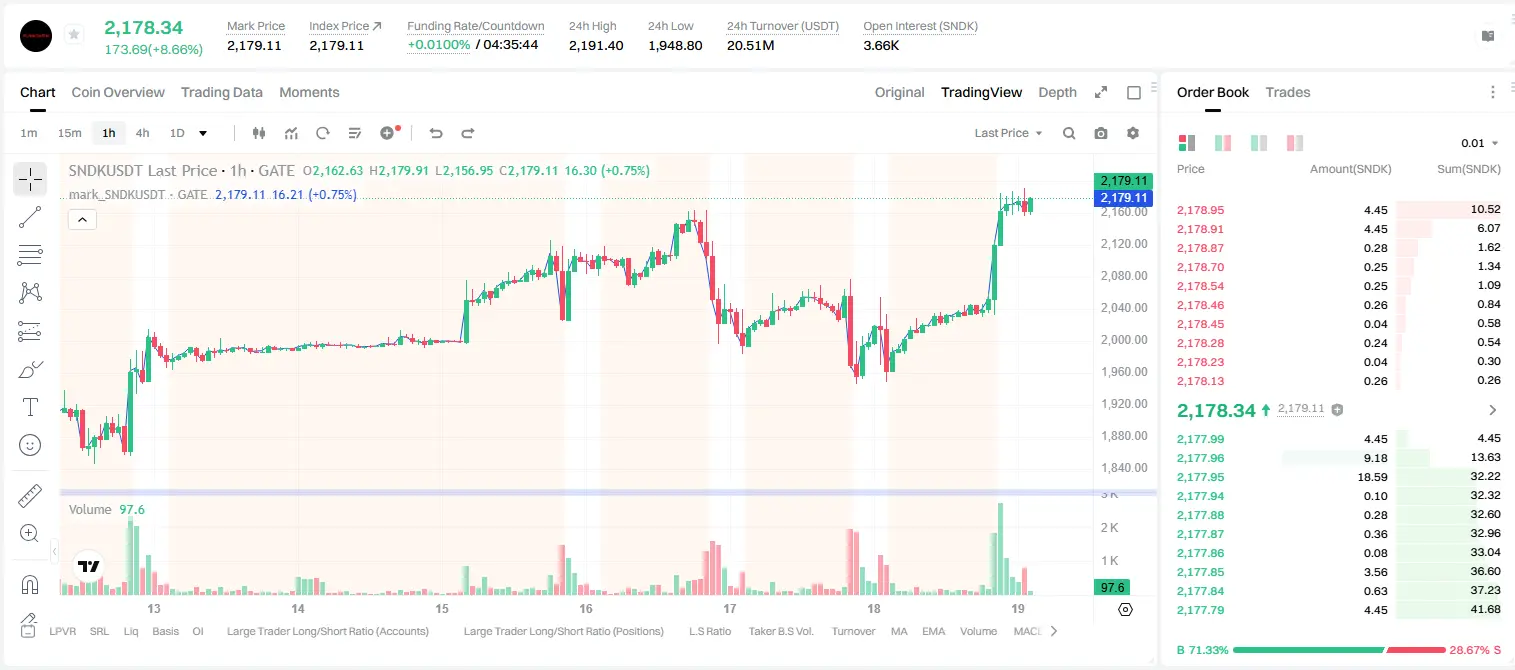This screenshot has height=670, width=1515.
Task: Toggle the favorite star for SNDKUSDT
Action: pyautogui.click(x=74, y=35)
